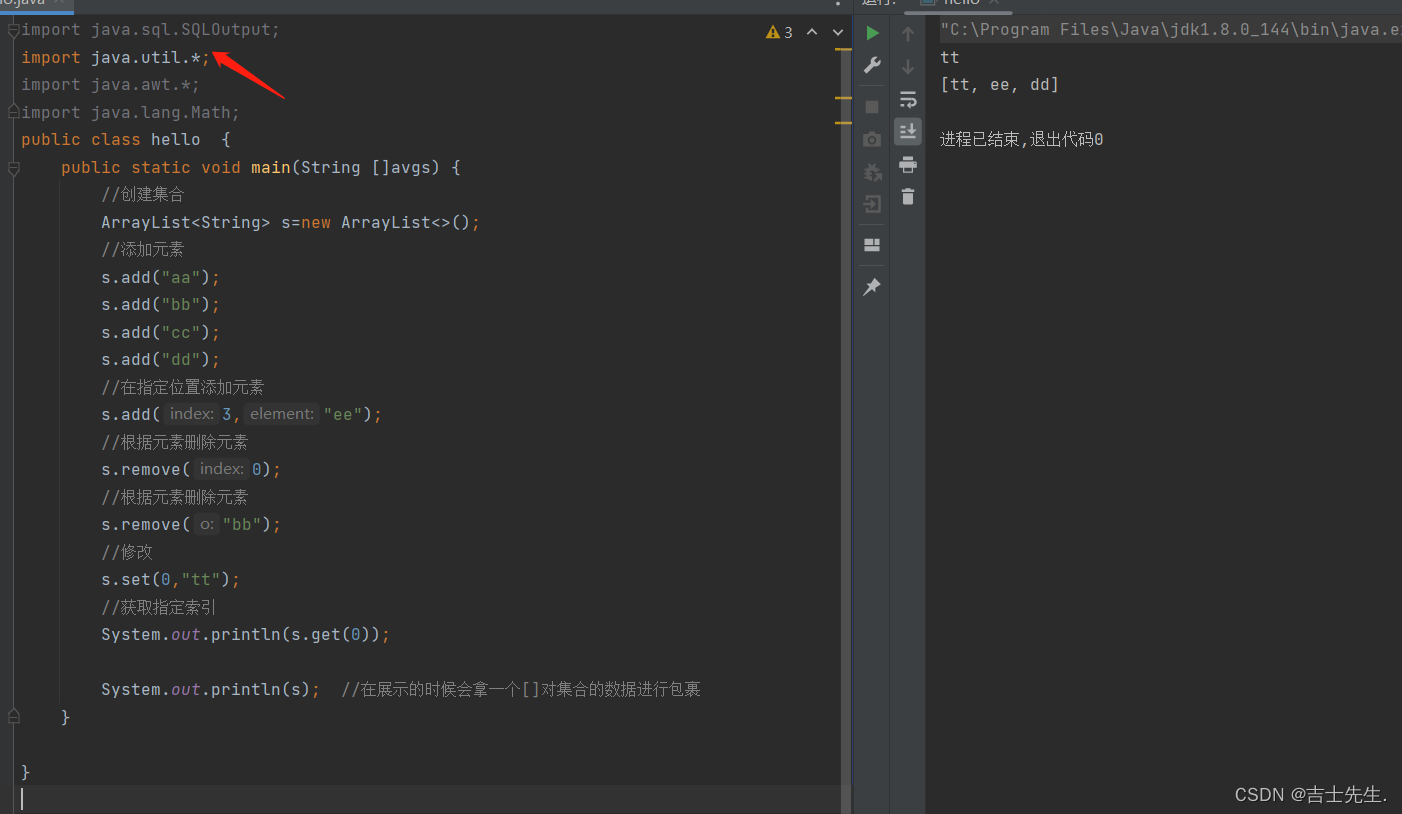The height and width of the screenshot is (814, 1402).
Task: Go to previous highlighted problem arrow
Action: pyautogui.click(x=812, y=32)
